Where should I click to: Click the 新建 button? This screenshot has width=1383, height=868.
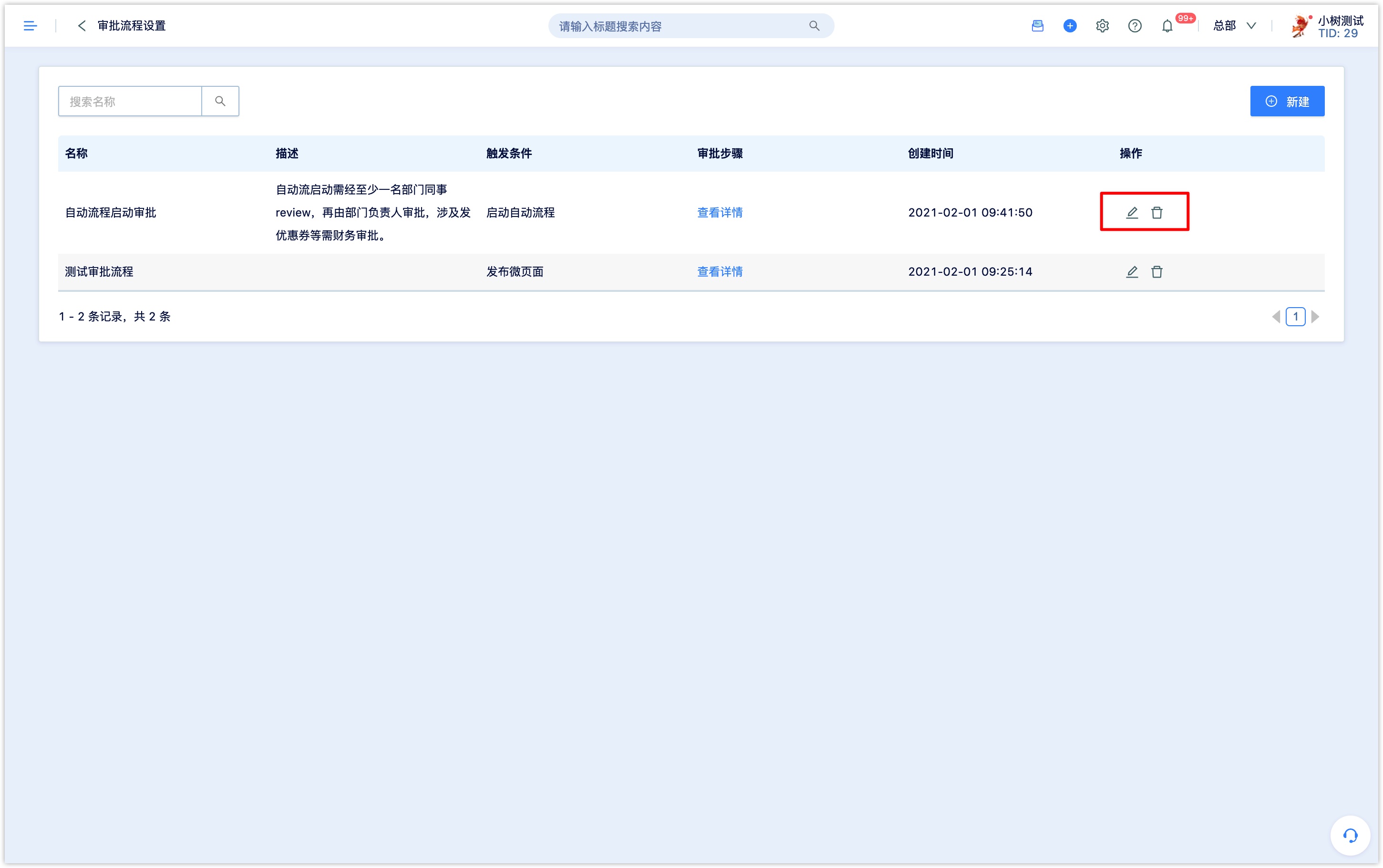(x=1287, y=102)
